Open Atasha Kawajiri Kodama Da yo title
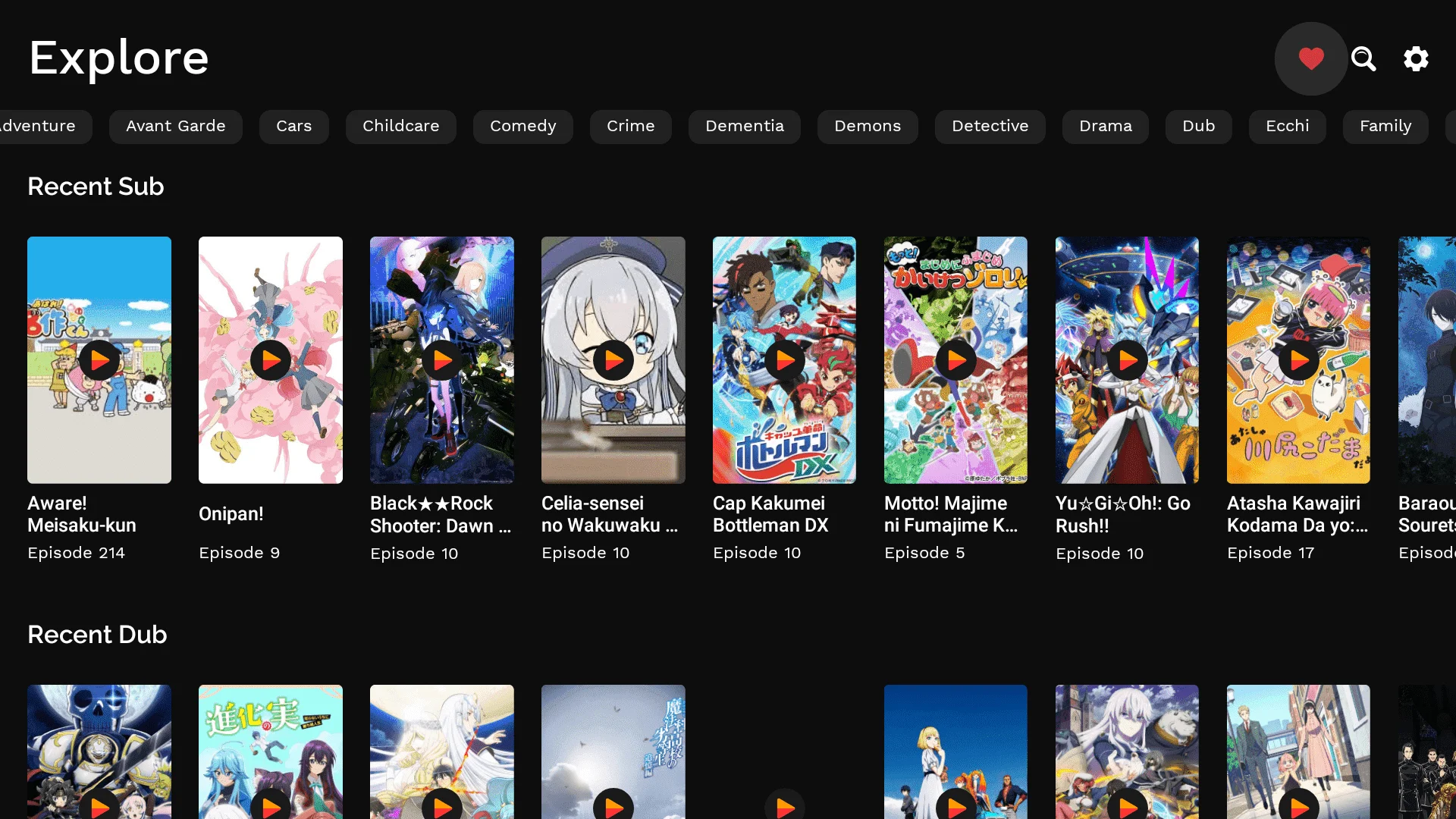 point(1298,514)
